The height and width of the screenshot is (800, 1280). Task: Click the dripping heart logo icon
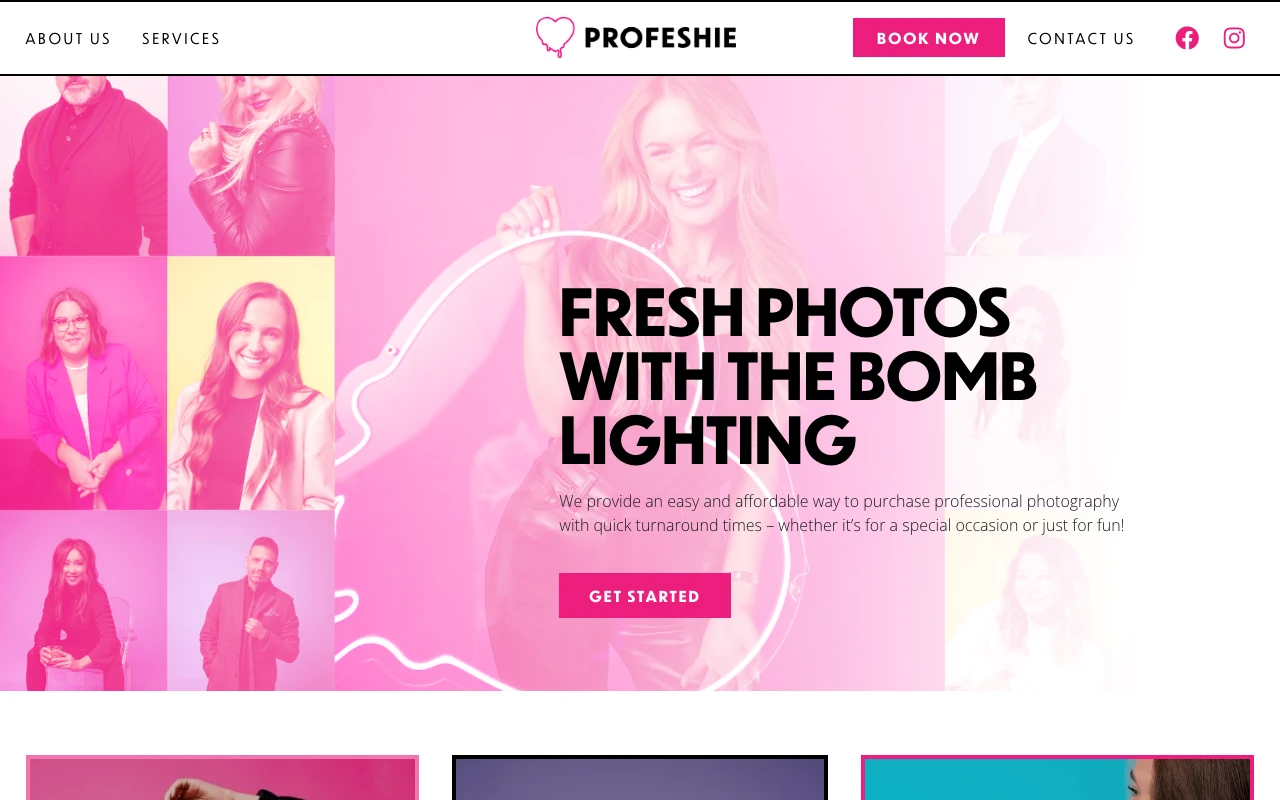click(x=555, y=37)
